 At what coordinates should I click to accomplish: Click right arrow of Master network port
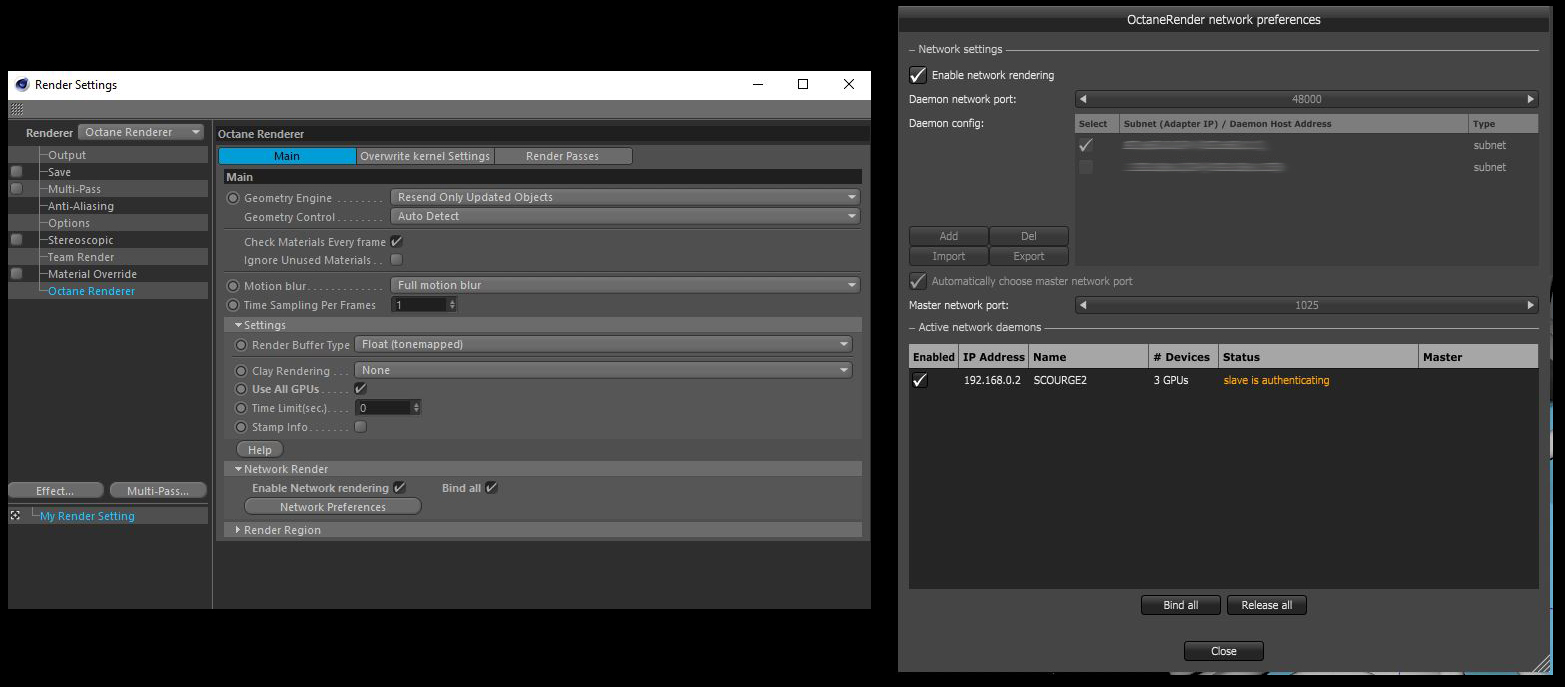point(1531,305)
